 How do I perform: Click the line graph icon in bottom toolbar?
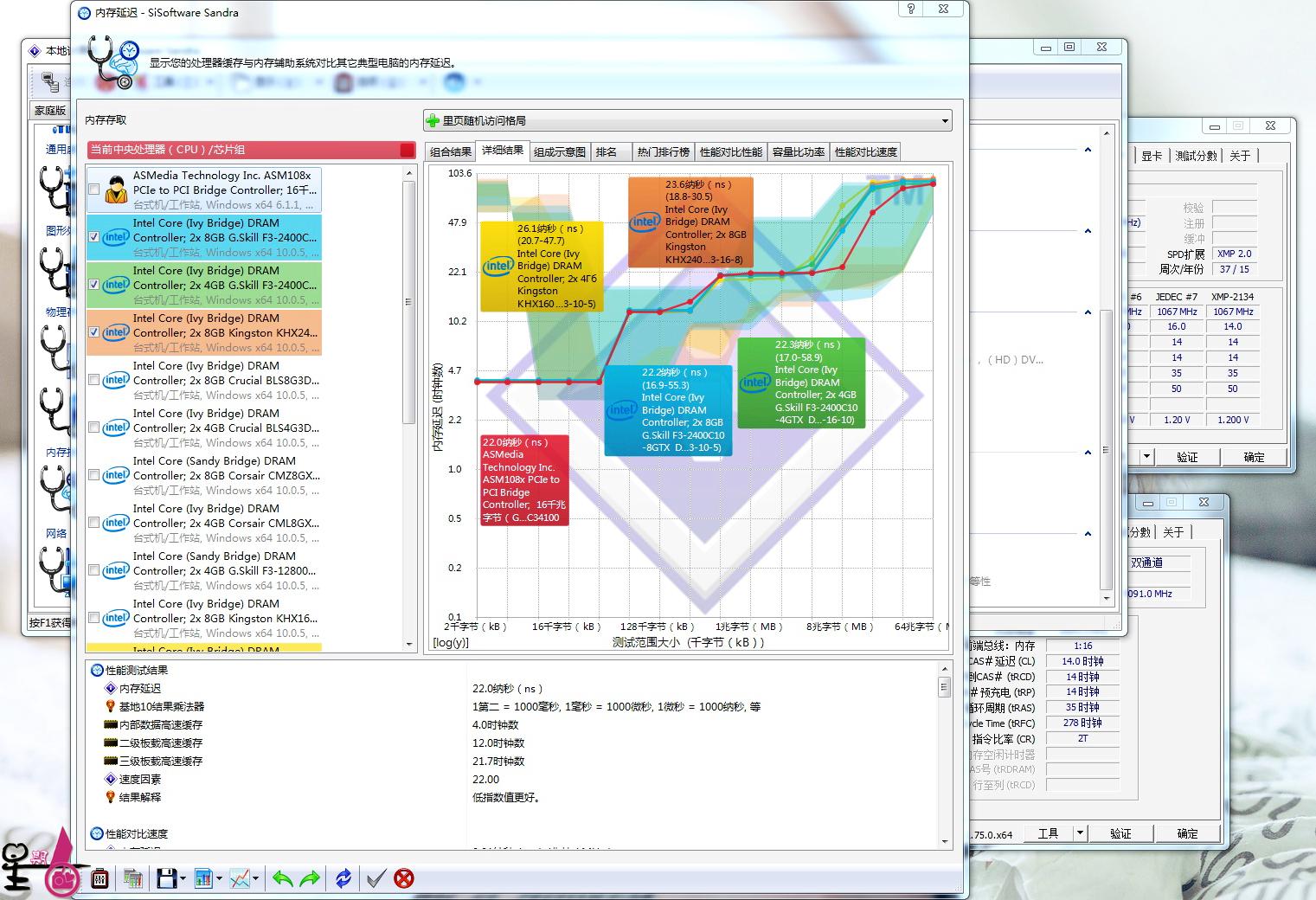click(240, 878)
